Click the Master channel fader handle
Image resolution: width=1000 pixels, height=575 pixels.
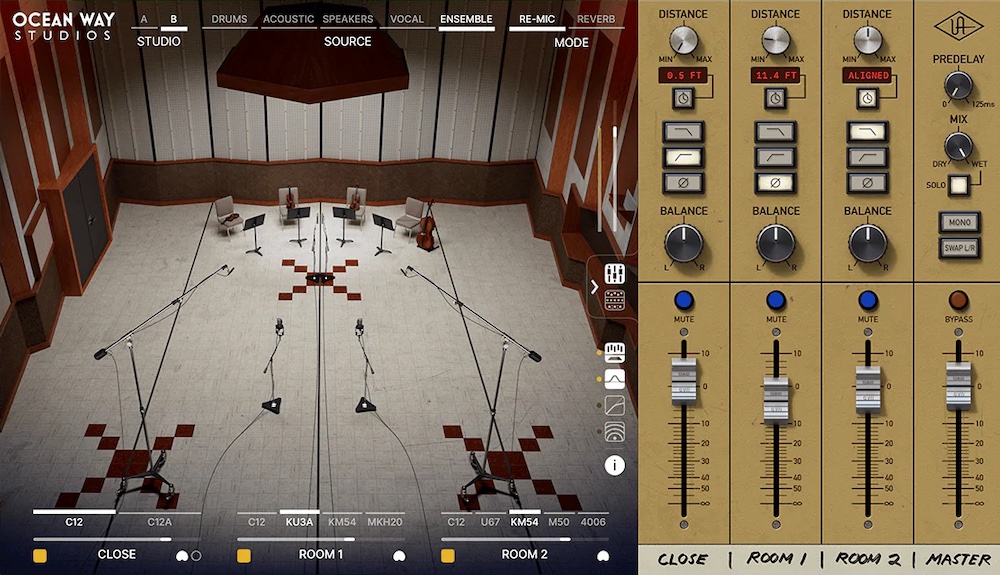pos(958,386)
